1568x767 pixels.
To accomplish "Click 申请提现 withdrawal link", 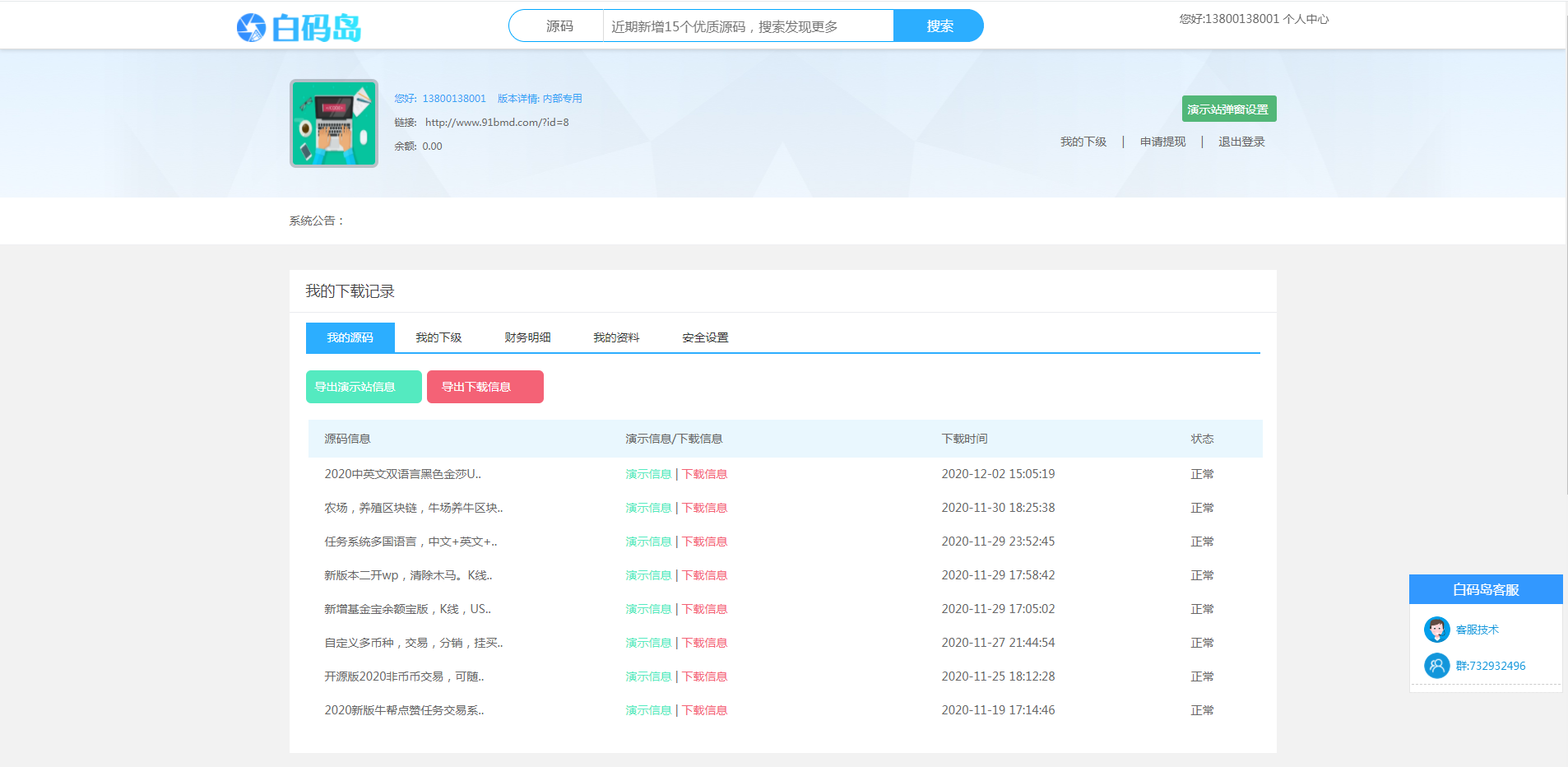I will click(1162, 141).
